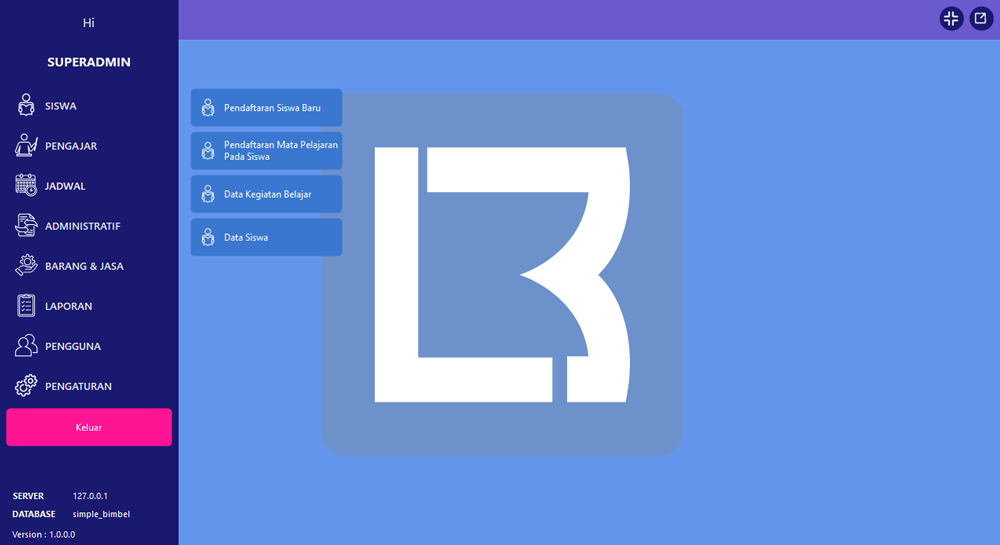Open Data Kegiatan Belajar

click(x=266, y=194)
